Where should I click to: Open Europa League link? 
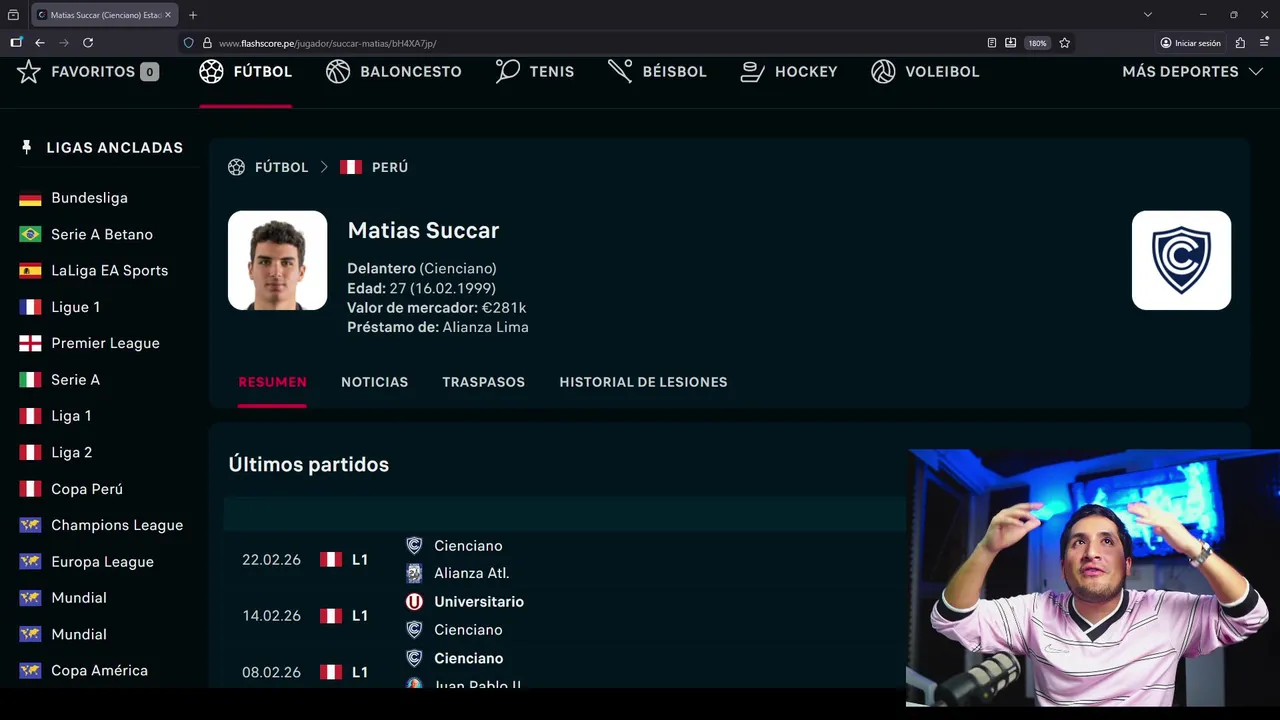pyautogui.click(x=102, y=562)
